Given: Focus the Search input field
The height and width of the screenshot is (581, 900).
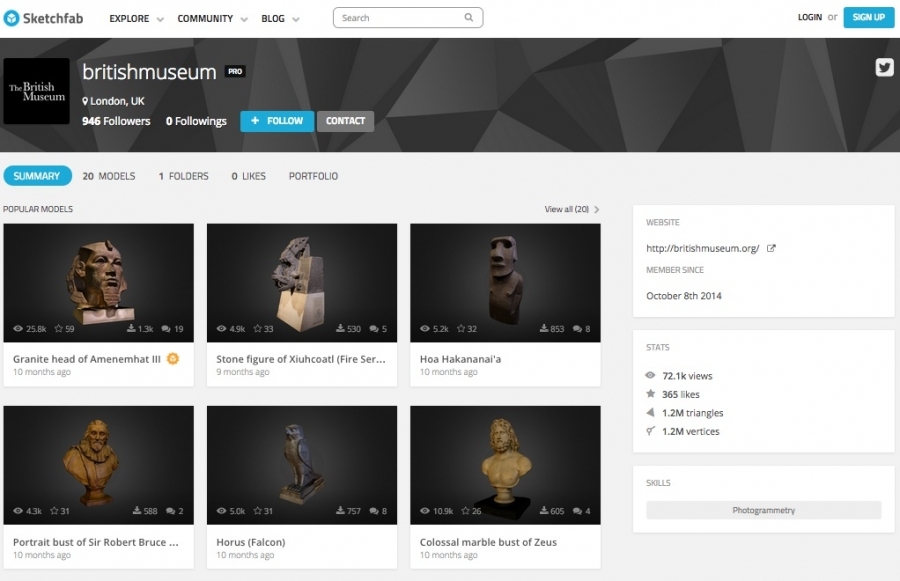Looking at the screenshot, I should coord(408,17).
